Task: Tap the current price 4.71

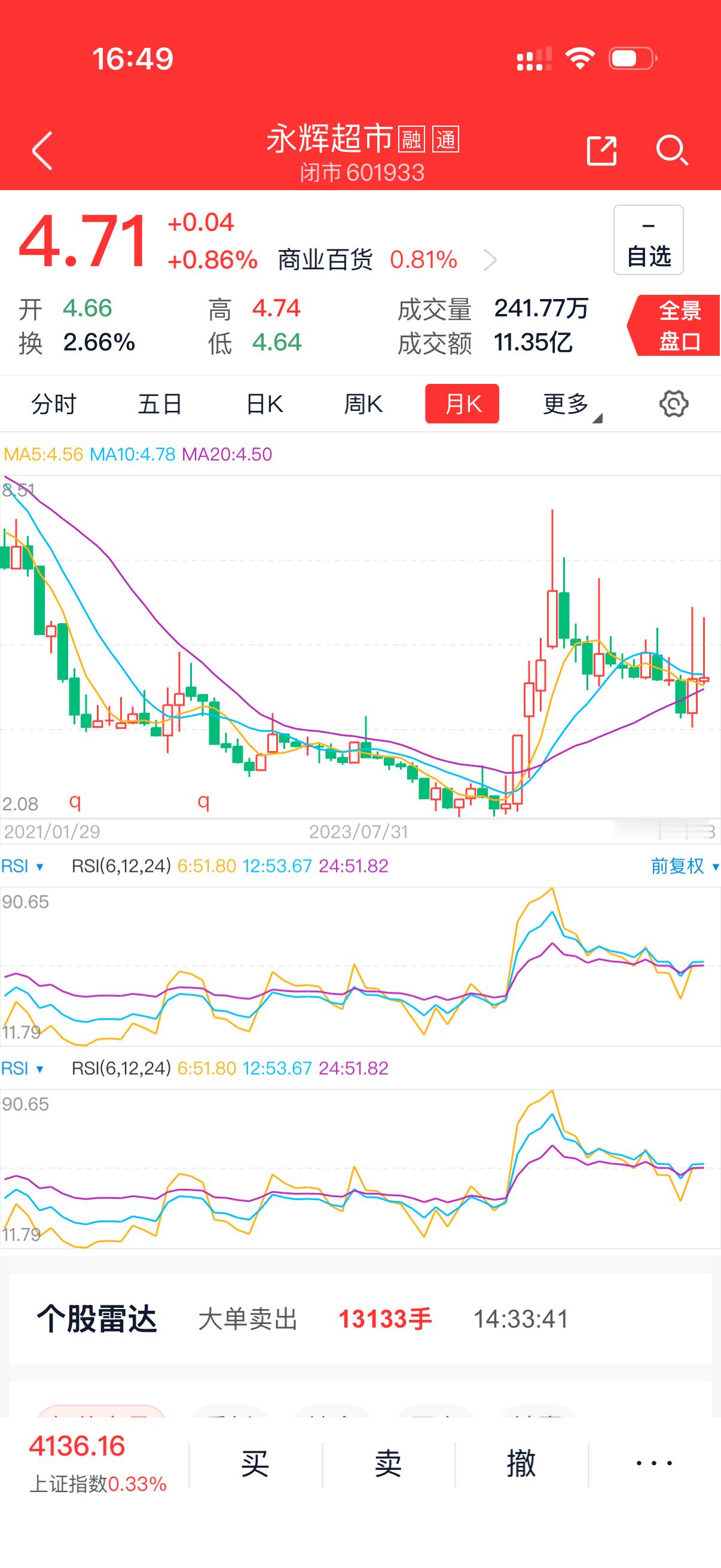Action: coord(83,241)
